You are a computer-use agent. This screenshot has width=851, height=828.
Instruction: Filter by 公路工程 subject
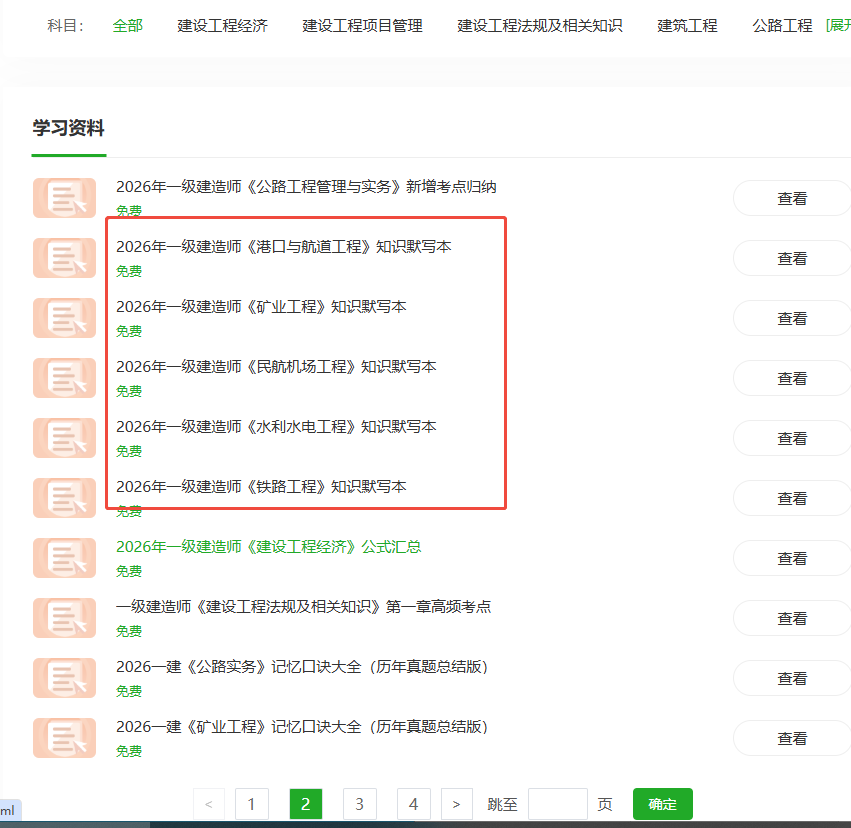[x=782, y=26]
